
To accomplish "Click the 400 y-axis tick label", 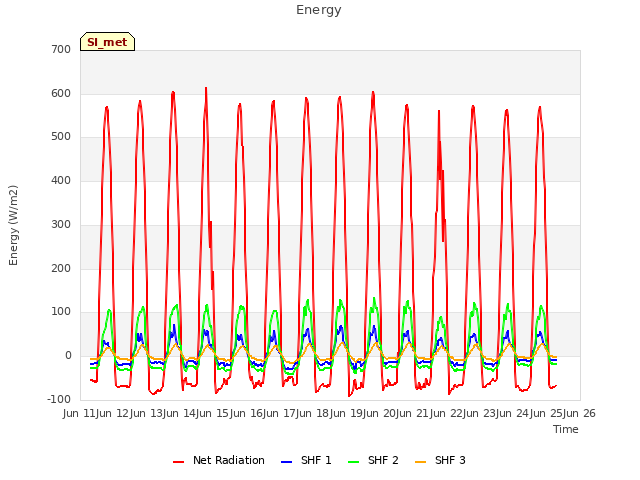I will [x=61, y=180].
